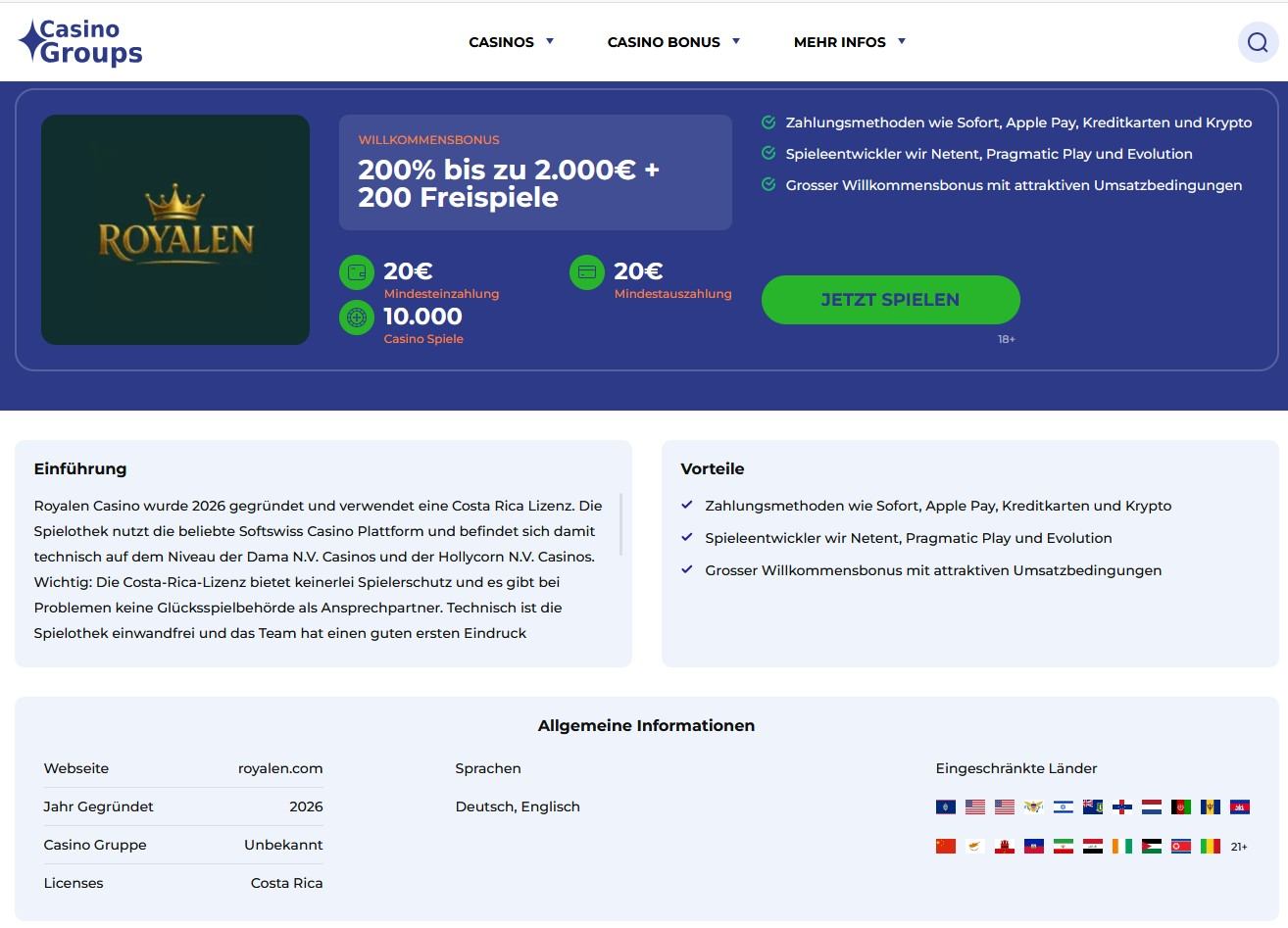1288x928 pixels.
Task: Click the 'Einführung' heading
Action: click(80, 468)
